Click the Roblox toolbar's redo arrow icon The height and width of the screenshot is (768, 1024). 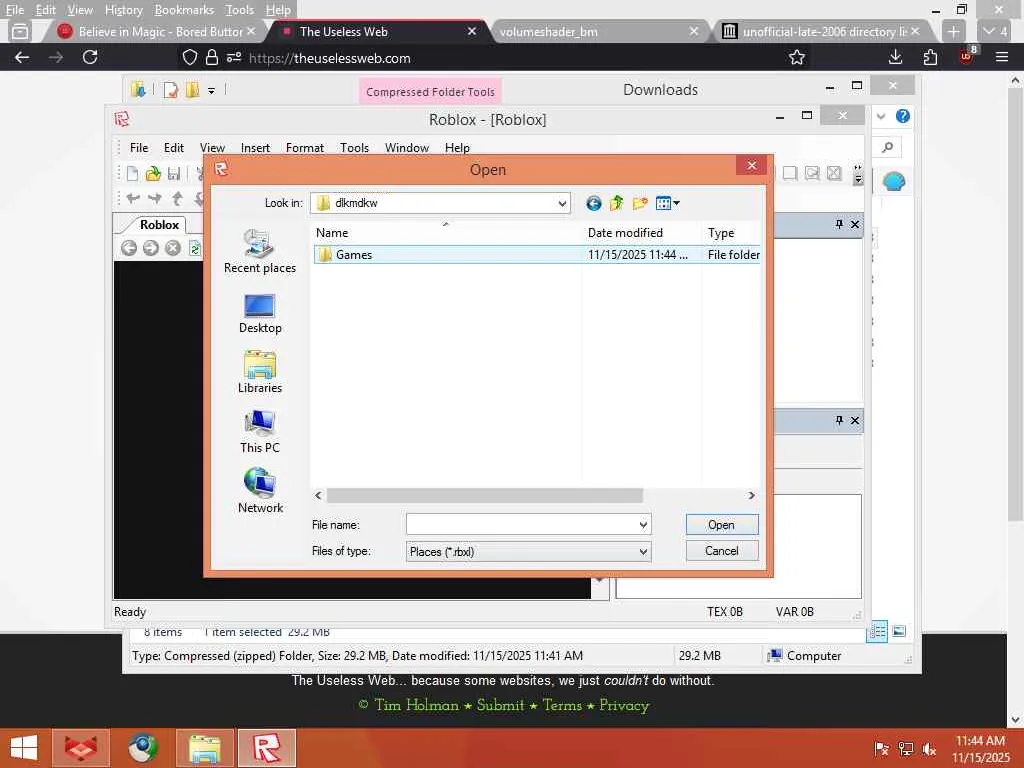click(x=155, y=198)
